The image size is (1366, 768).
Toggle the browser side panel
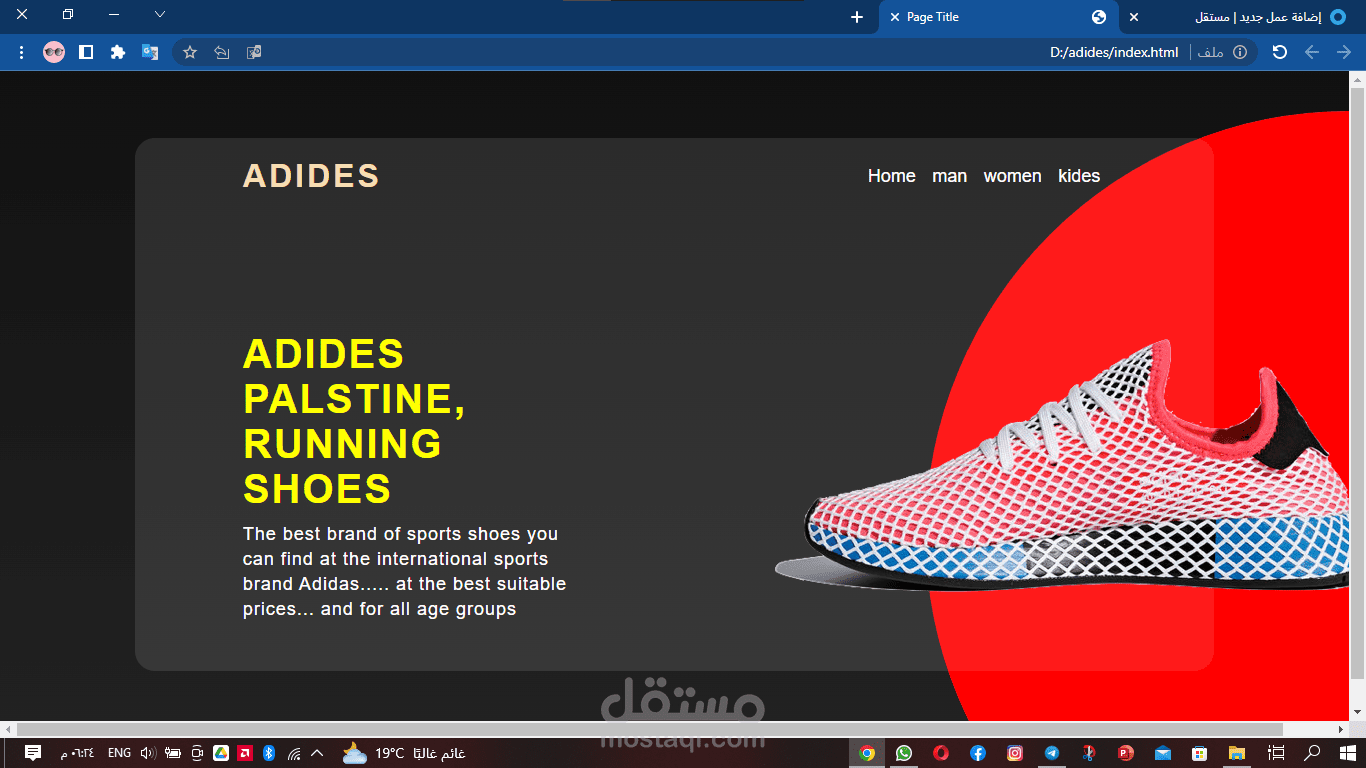(x=86, y=52)
